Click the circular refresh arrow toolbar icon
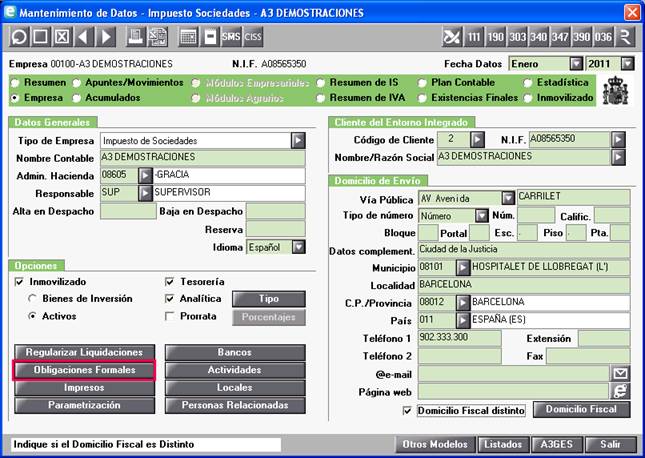Screen dimensions: 645x458 [19, 37]
